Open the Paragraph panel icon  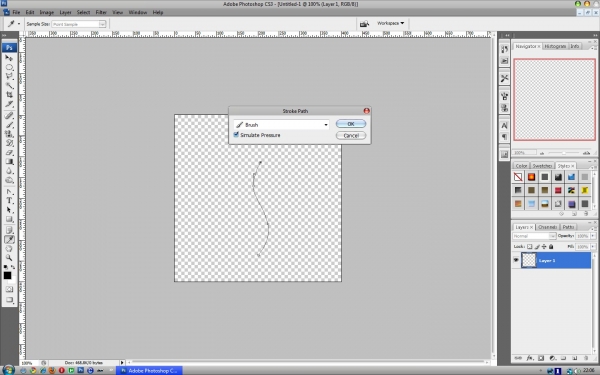(x=504, y=137)
